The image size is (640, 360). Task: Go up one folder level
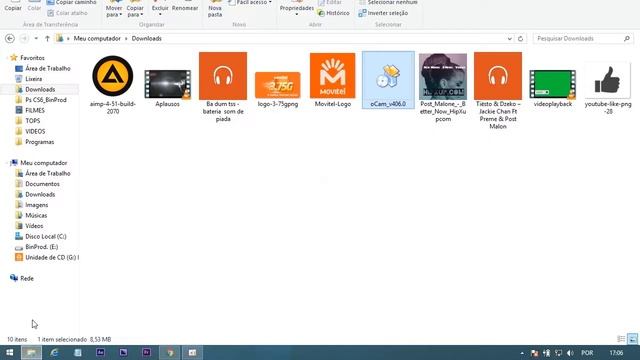pyautogui.click(x=47, y=38)
